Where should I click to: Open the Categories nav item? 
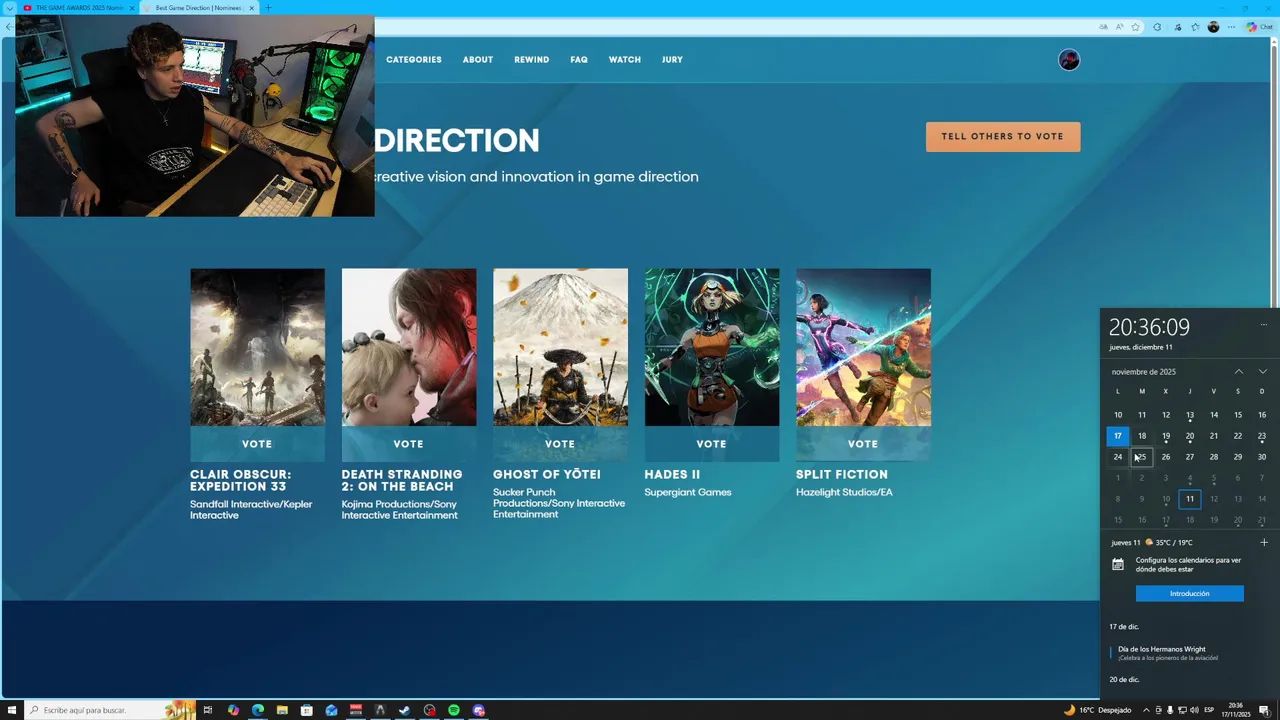tap(414, 60)
